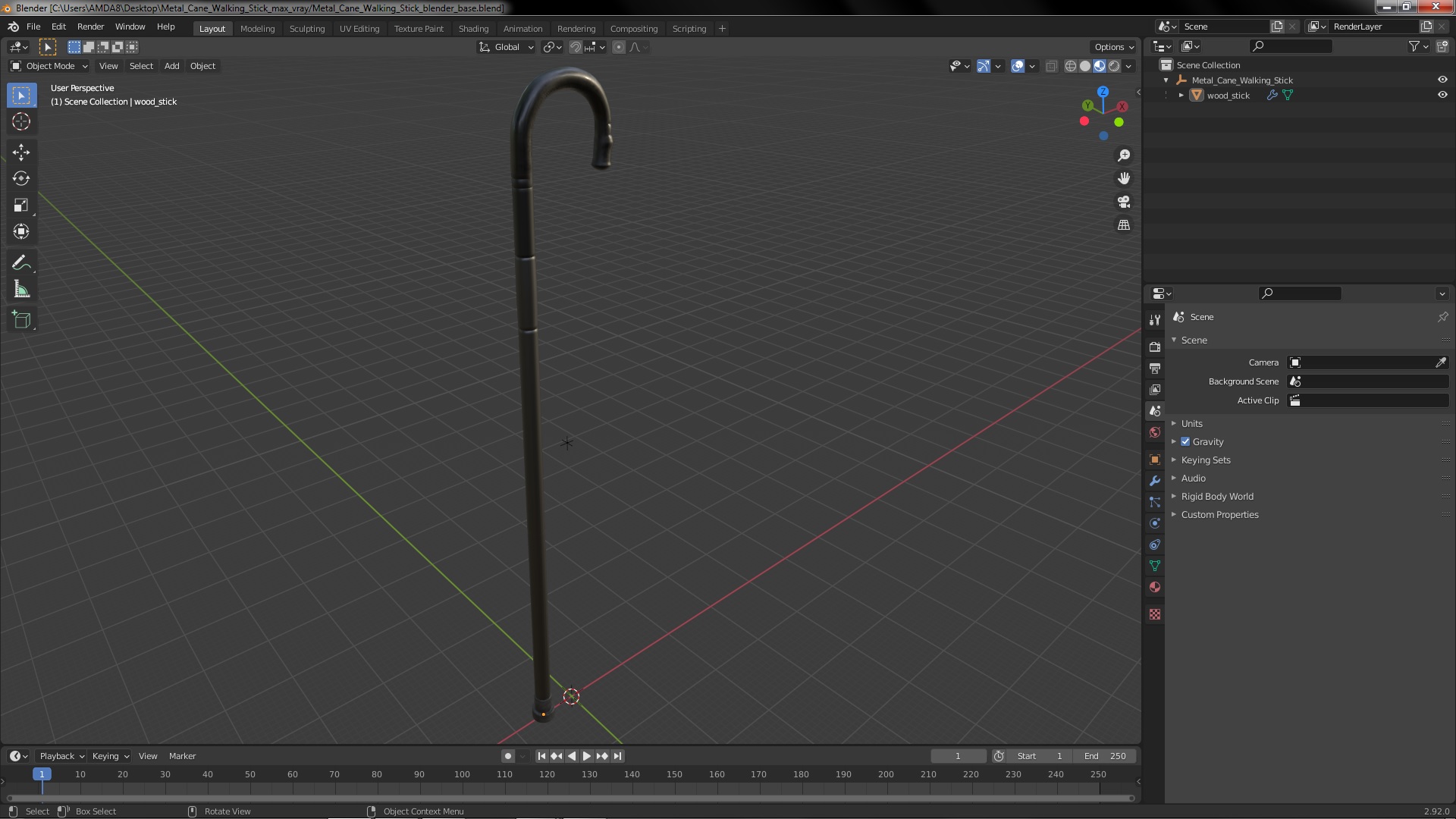Screen dimensions: 1456x819
Task: Expand Audio panel
Action: coord(1193,478)
